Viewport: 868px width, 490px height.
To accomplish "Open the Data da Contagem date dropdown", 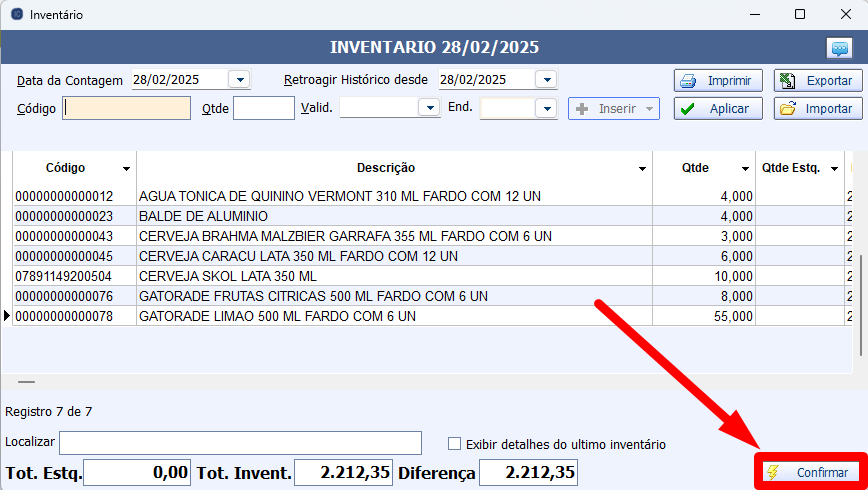I will (240, 80).
